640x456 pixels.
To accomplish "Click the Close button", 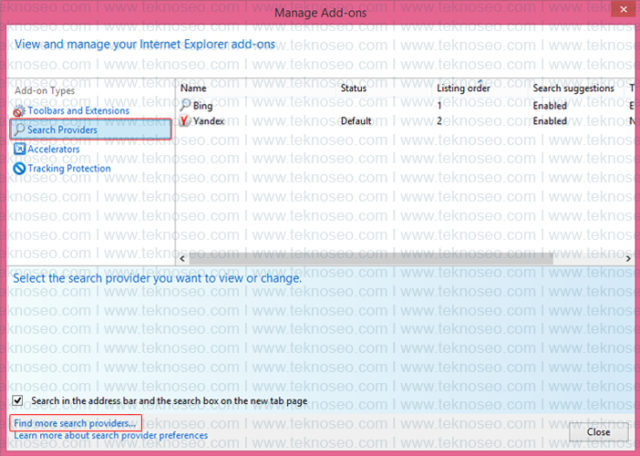I will (598, 432).
